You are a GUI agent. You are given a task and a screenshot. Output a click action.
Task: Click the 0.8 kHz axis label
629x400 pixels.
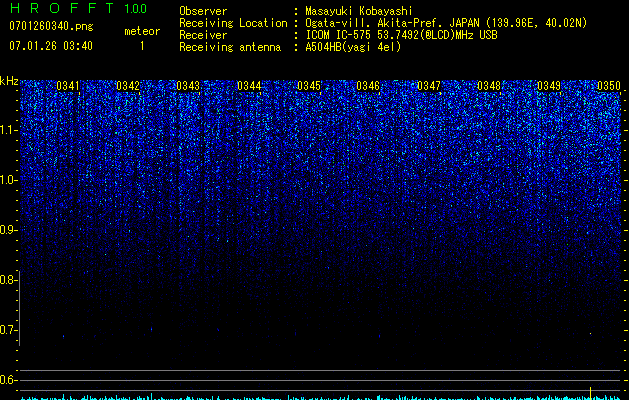(9, 280)
